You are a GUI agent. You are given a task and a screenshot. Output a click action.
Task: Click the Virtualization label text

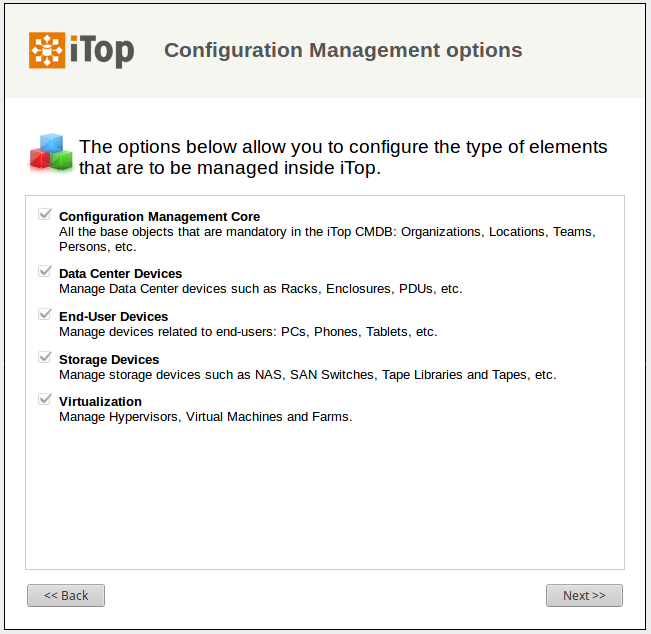tap(100, 402)
